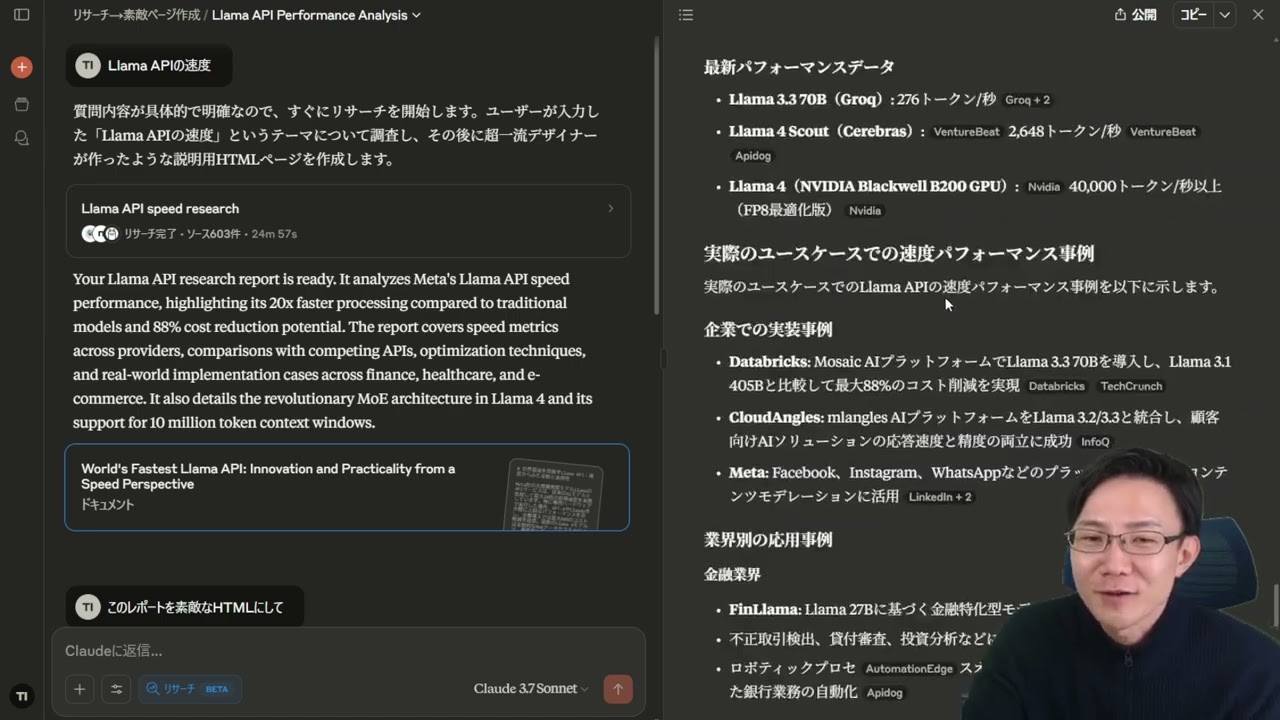
Task: Click the chat panel vertical scrollbar
Action: click(657, 175)
